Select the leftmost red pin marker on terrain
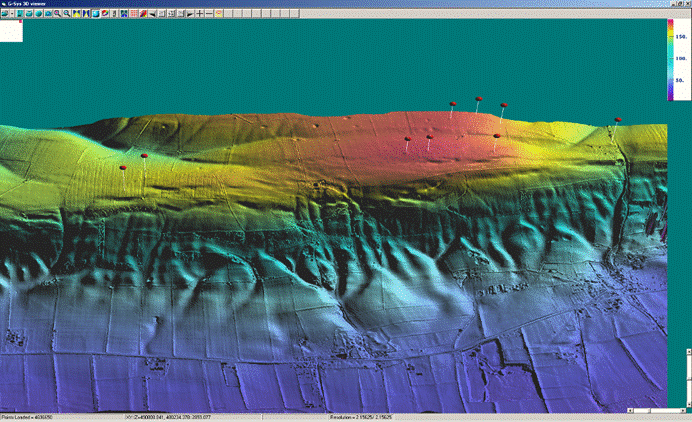 click(x=123, y=168)
